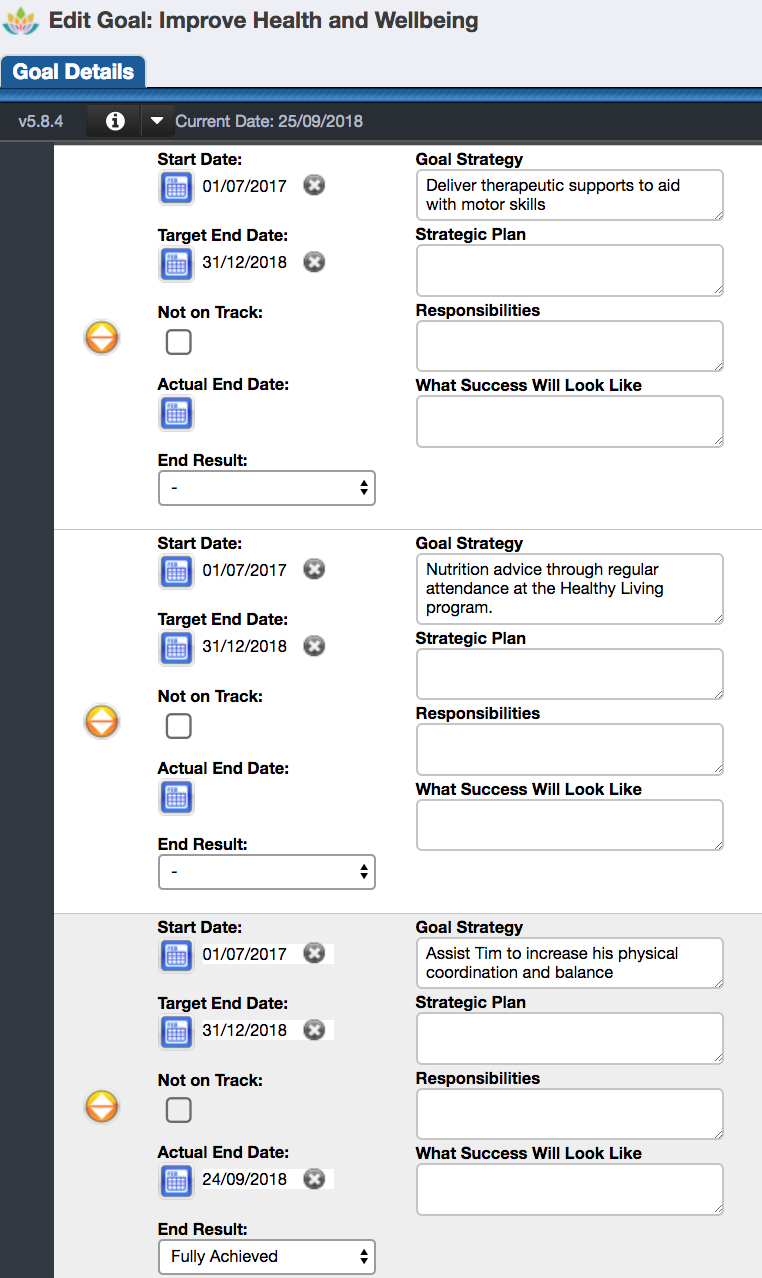The height and width of the screenshot is (1278, 762).
Task: Clear the Target End Date 31/12/2018 in bottom strategy
Action: [x=314, y=1031]
